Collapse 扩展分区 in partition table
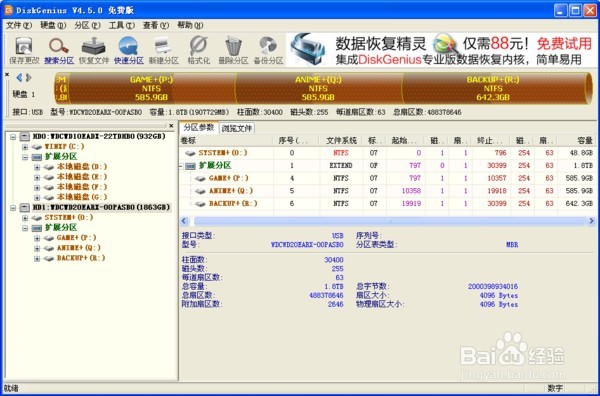Screen dimensions: 600x396 click(x=181, y=166)
